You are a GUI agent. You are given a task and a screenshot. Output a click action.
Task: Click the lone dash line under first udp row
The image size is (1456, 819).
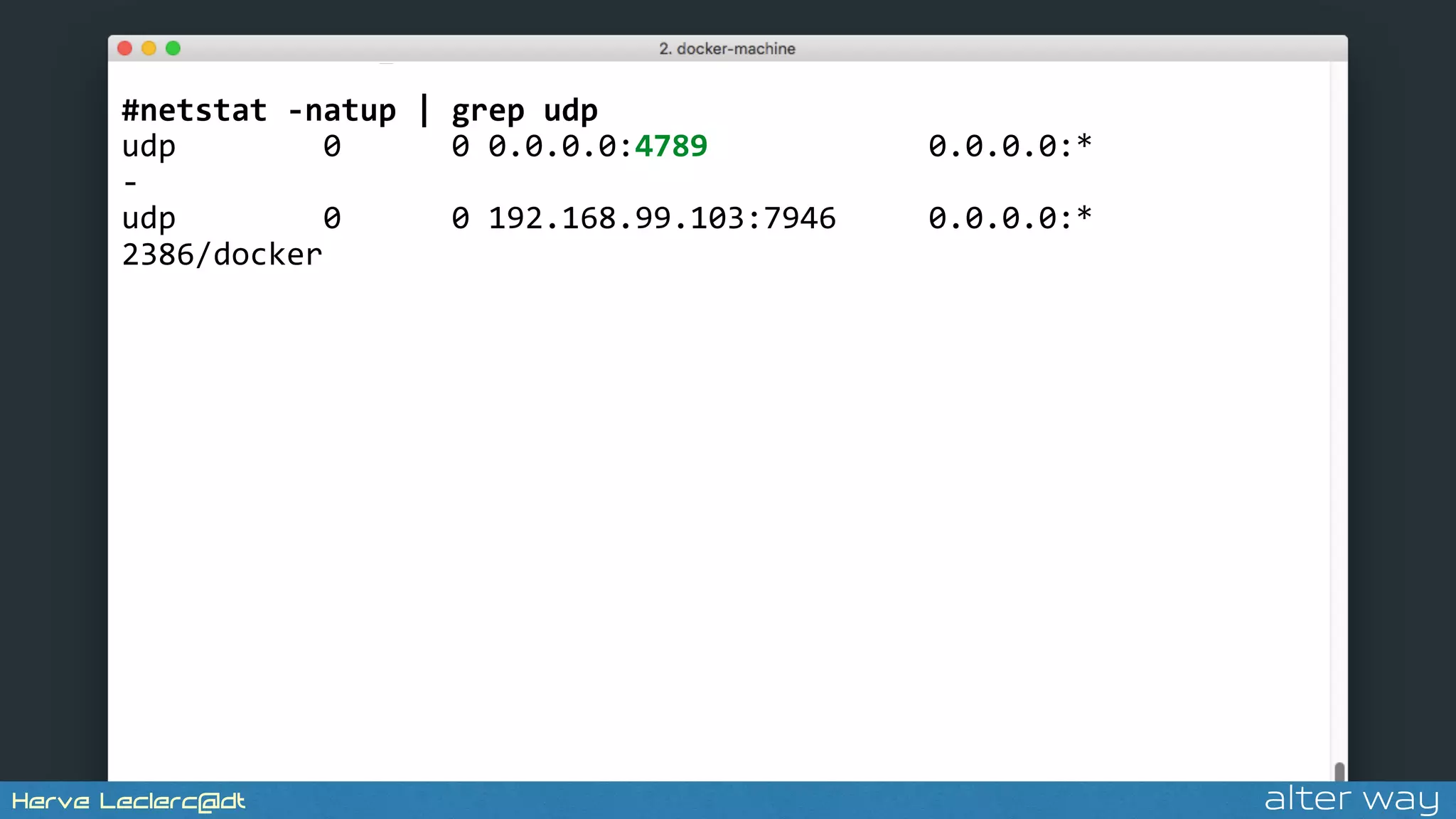coord(130,183)
